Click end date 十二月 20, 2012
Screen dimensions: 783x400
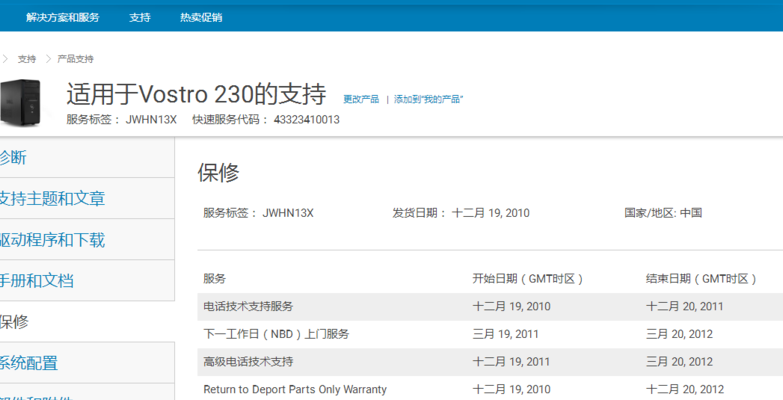coord(685,389)
